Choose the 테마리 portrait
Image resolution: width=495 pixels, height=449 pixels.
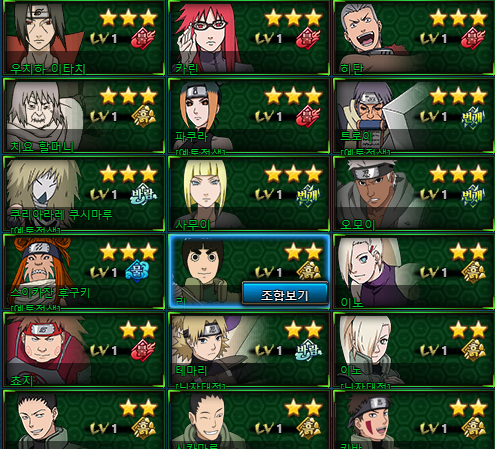[209, 350]
